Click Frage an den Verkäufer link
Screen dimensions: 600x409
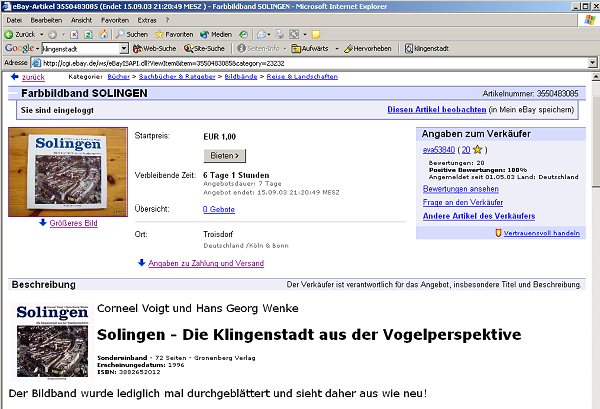(x=463, y=202)
